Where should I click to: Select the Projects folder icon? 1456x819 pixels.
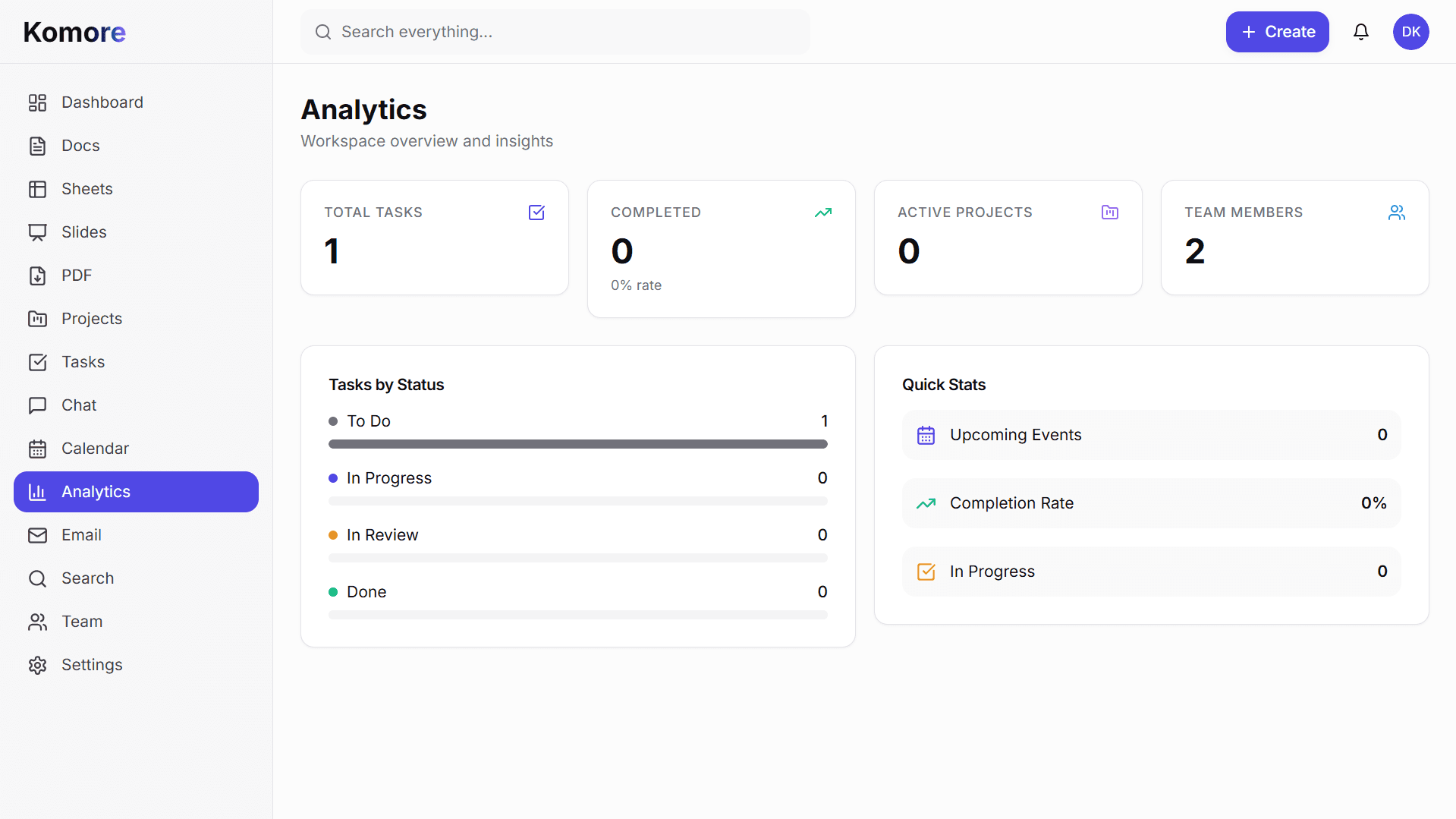pyautogui.click(x=38, y=318)
